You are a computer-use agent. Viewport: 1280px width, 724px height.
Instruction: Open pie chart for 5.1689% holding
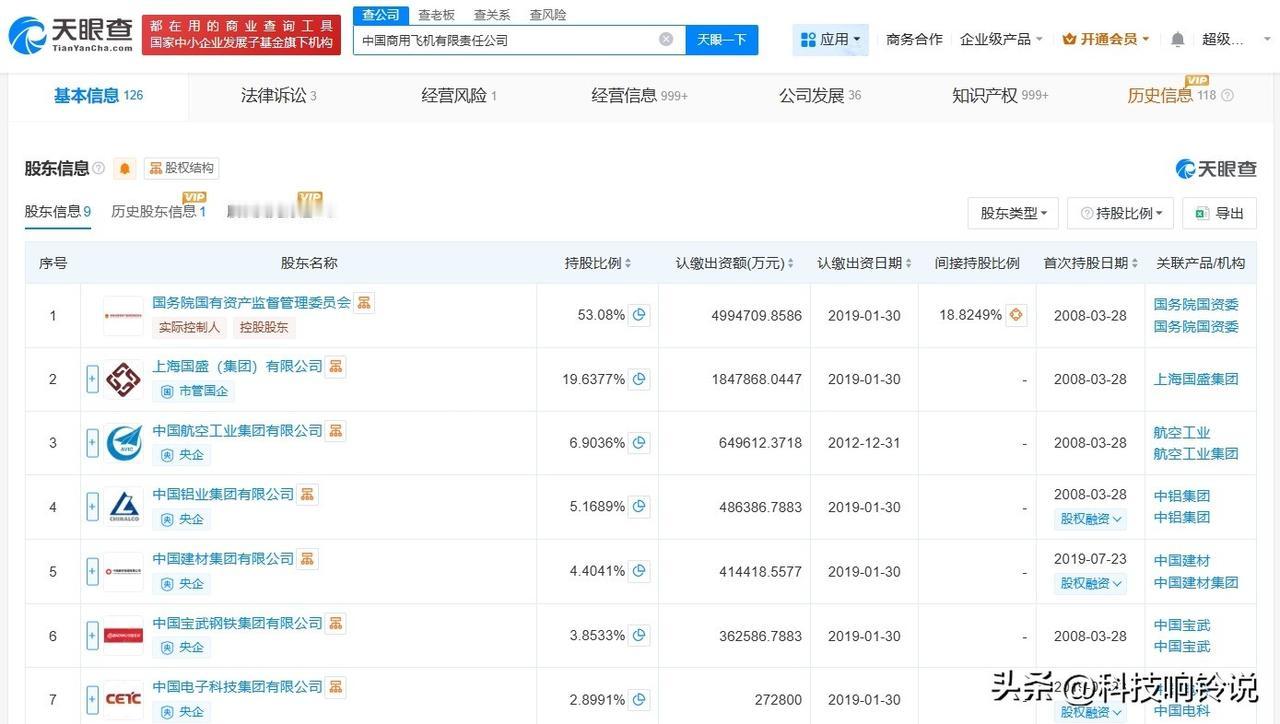639,506
